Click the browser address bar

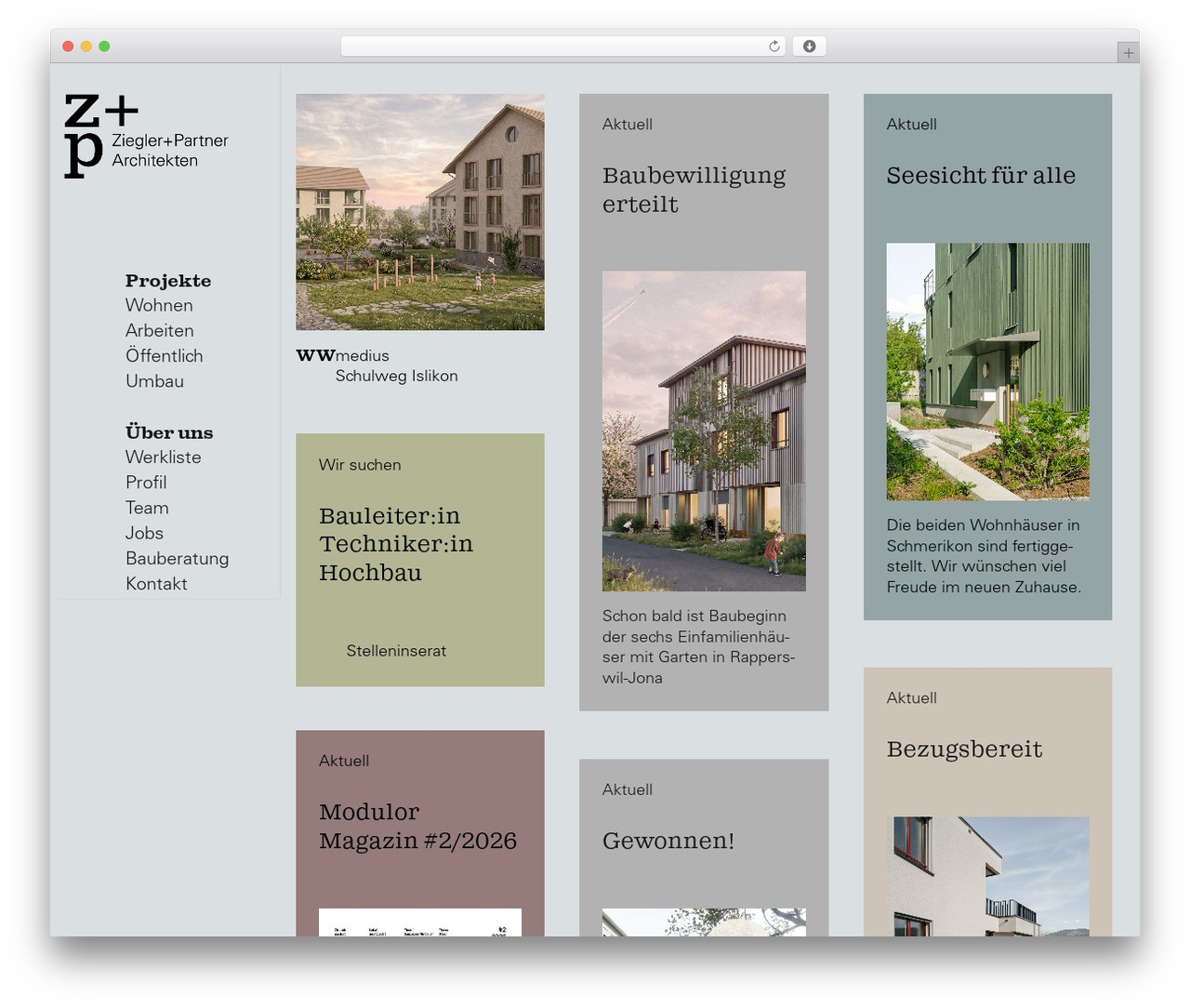tap(562, 46)
